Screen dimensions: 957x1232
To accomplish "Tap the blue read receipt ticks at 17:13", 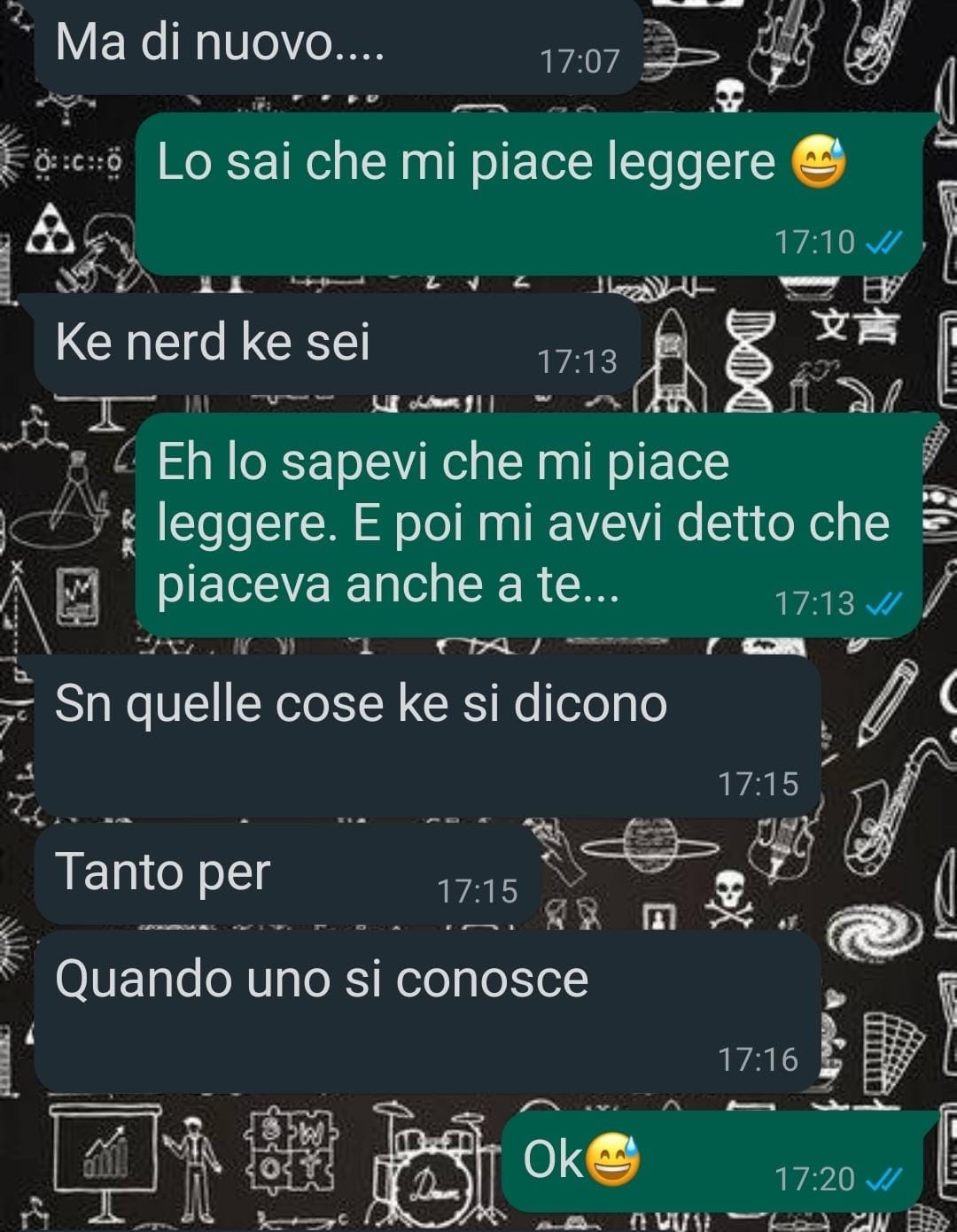I will [x=883, y=604].
